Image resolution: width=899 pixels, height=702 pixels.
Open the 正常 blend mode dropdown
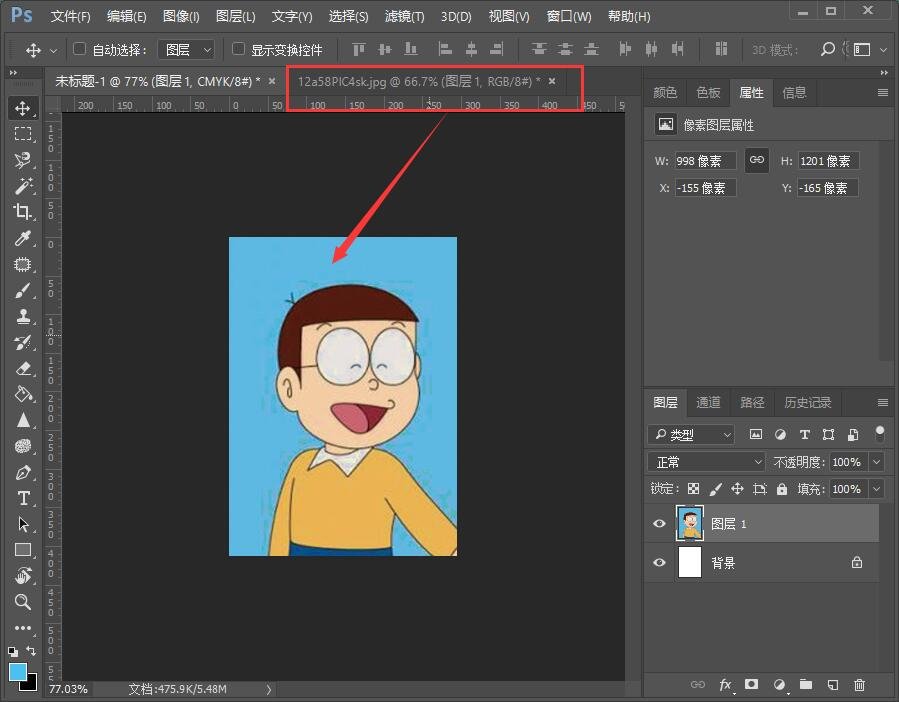pos(706,462)
